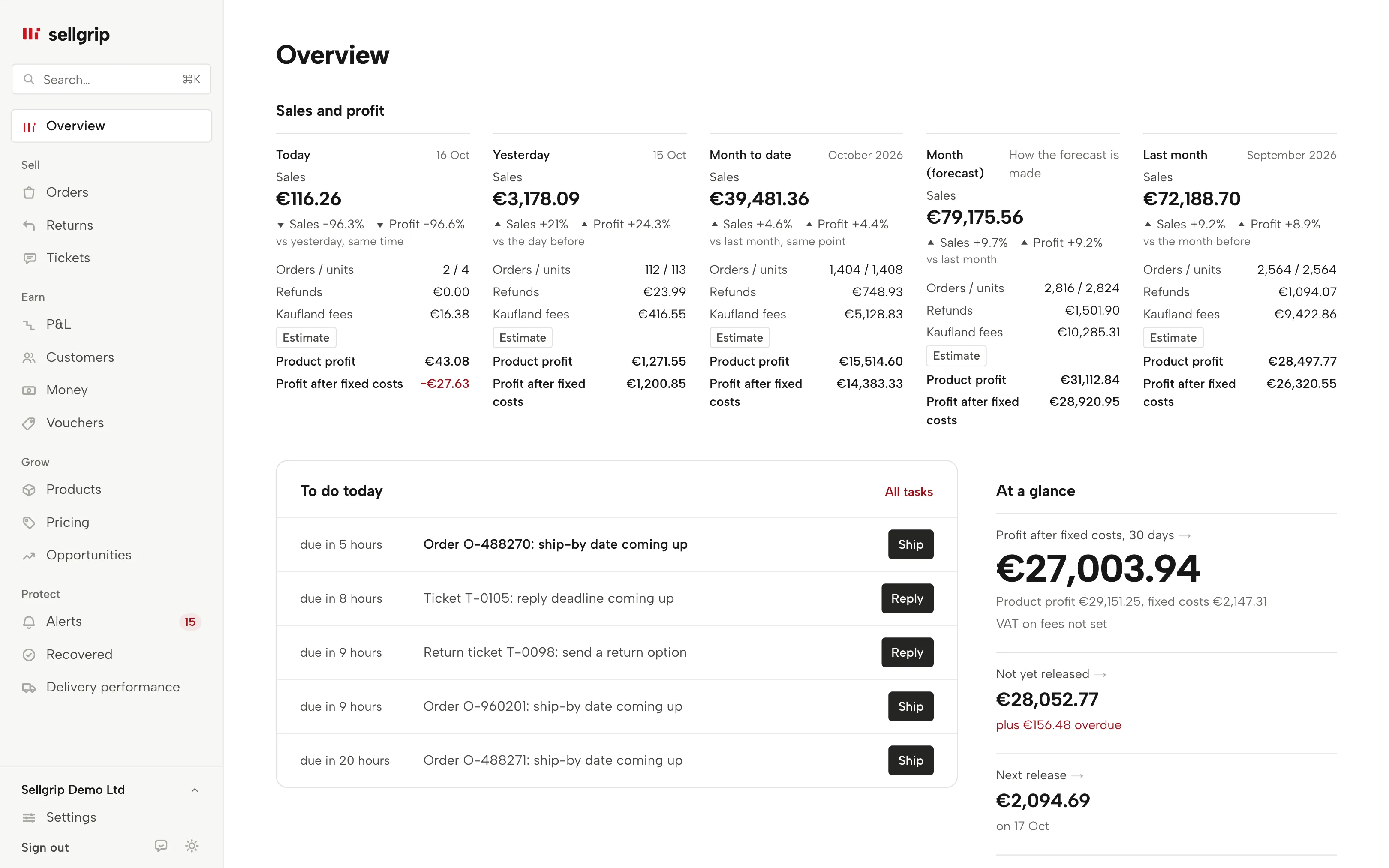Image resolution: width=1389 pixels, height=868 pixels.
Task: Open Profit after fixed costs, 30 days link
Action: point(1093,535)
